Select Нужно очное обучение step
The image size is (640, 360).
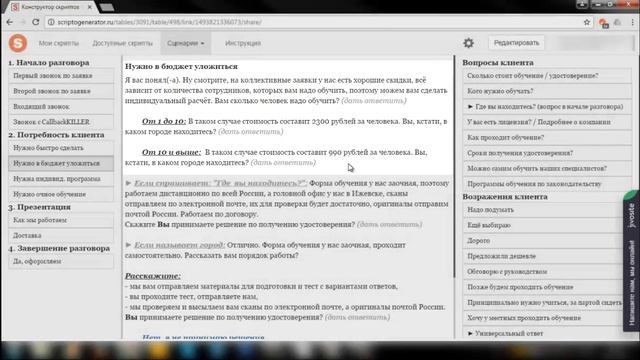[61, 194]
